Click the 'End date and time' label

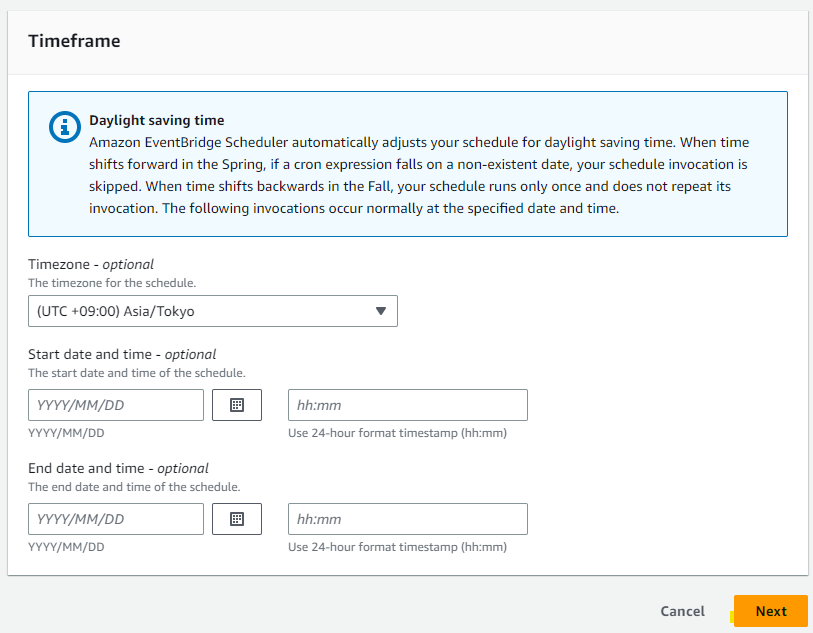[x=118, y=468]
